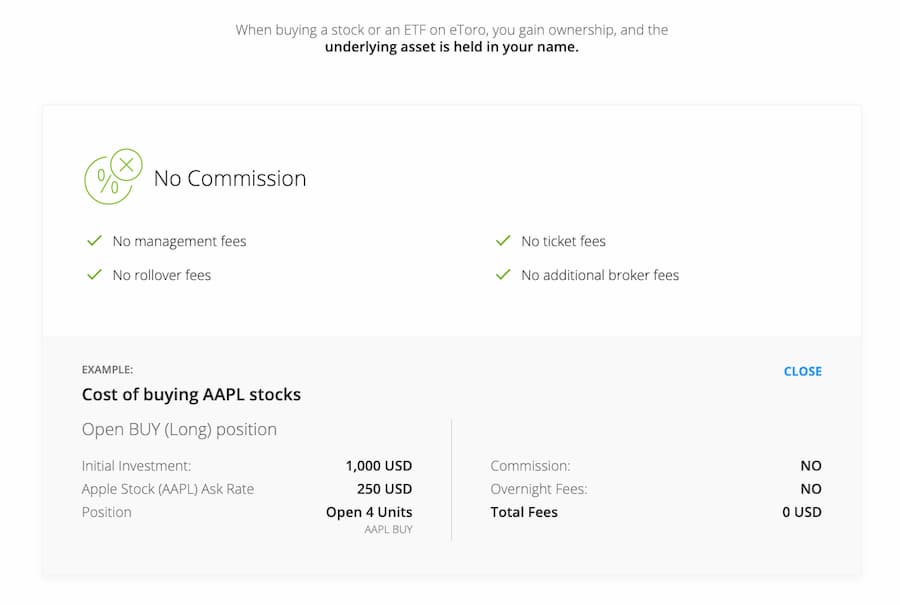Click the '0 USD' total fees value

pyautogui.click(x=802, y=512)
